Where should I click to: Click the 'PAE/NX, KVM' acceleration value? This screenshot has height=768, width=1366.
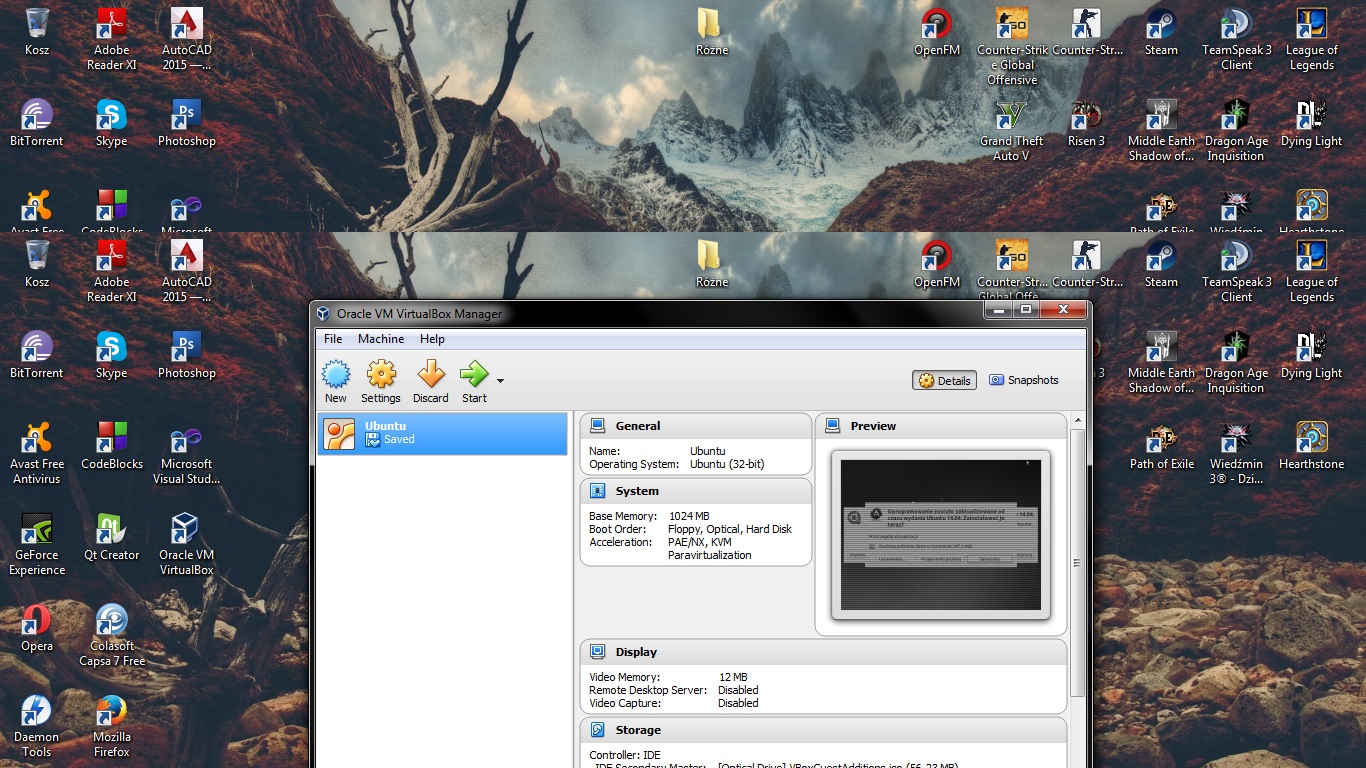pyautogui.click(x=700, y=542)
